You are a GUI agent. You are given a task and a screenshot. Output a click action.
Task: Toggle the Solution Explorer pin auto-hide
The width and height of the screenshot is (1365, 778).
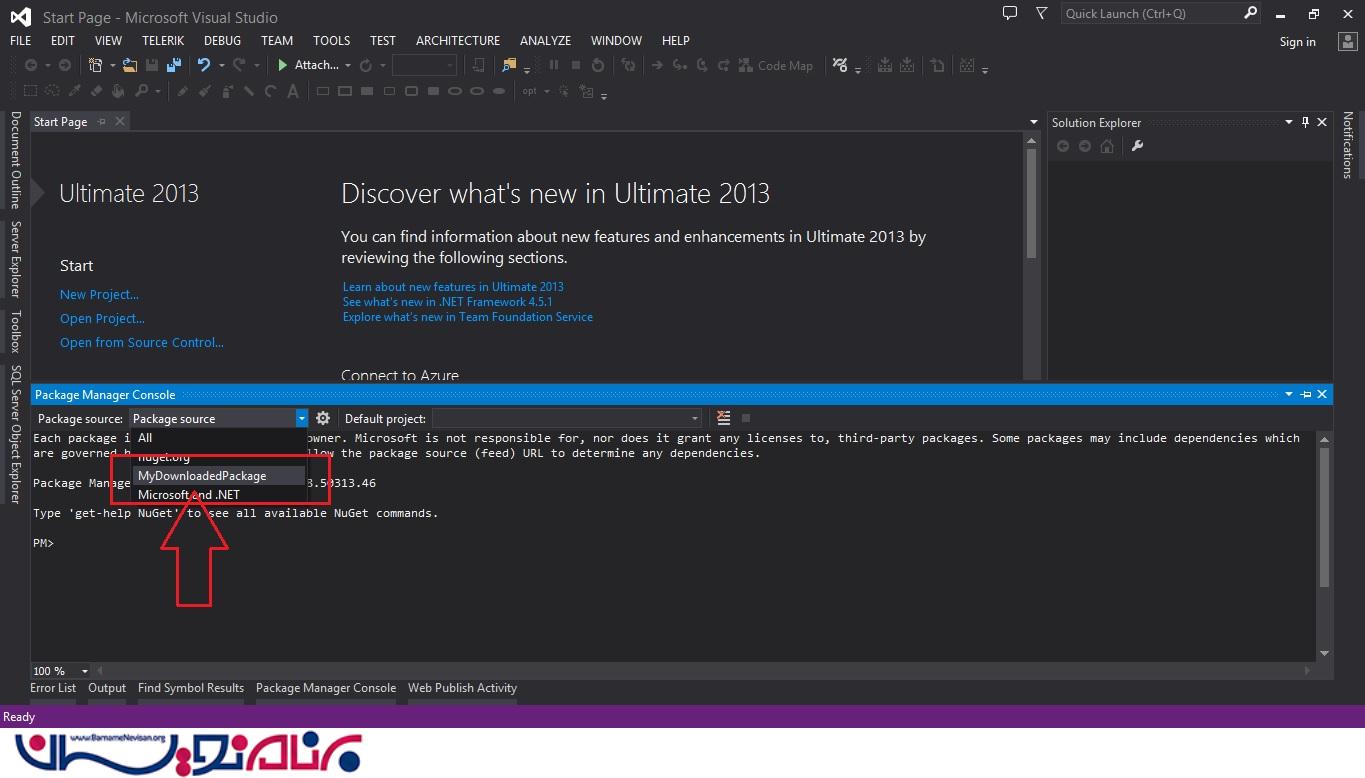[x=1305, y=122]
